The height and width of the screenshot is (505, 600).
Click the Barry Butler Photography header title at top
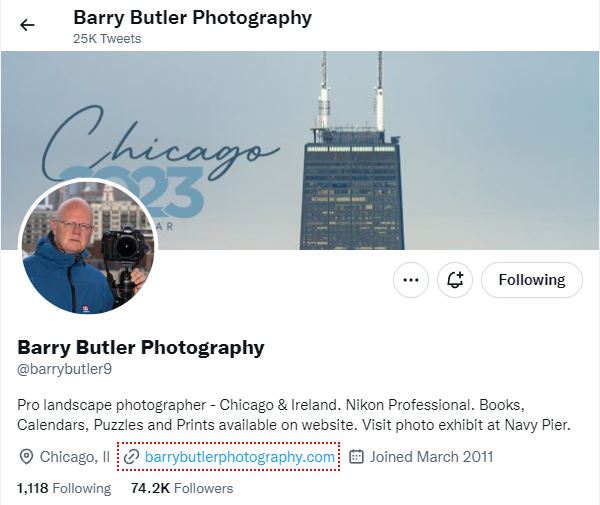(192, 18)
